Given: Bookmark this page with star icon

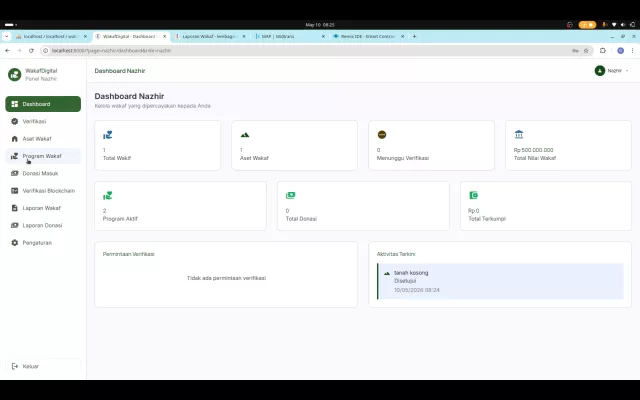Looking at the screenshot, I should tap(586, 51).
